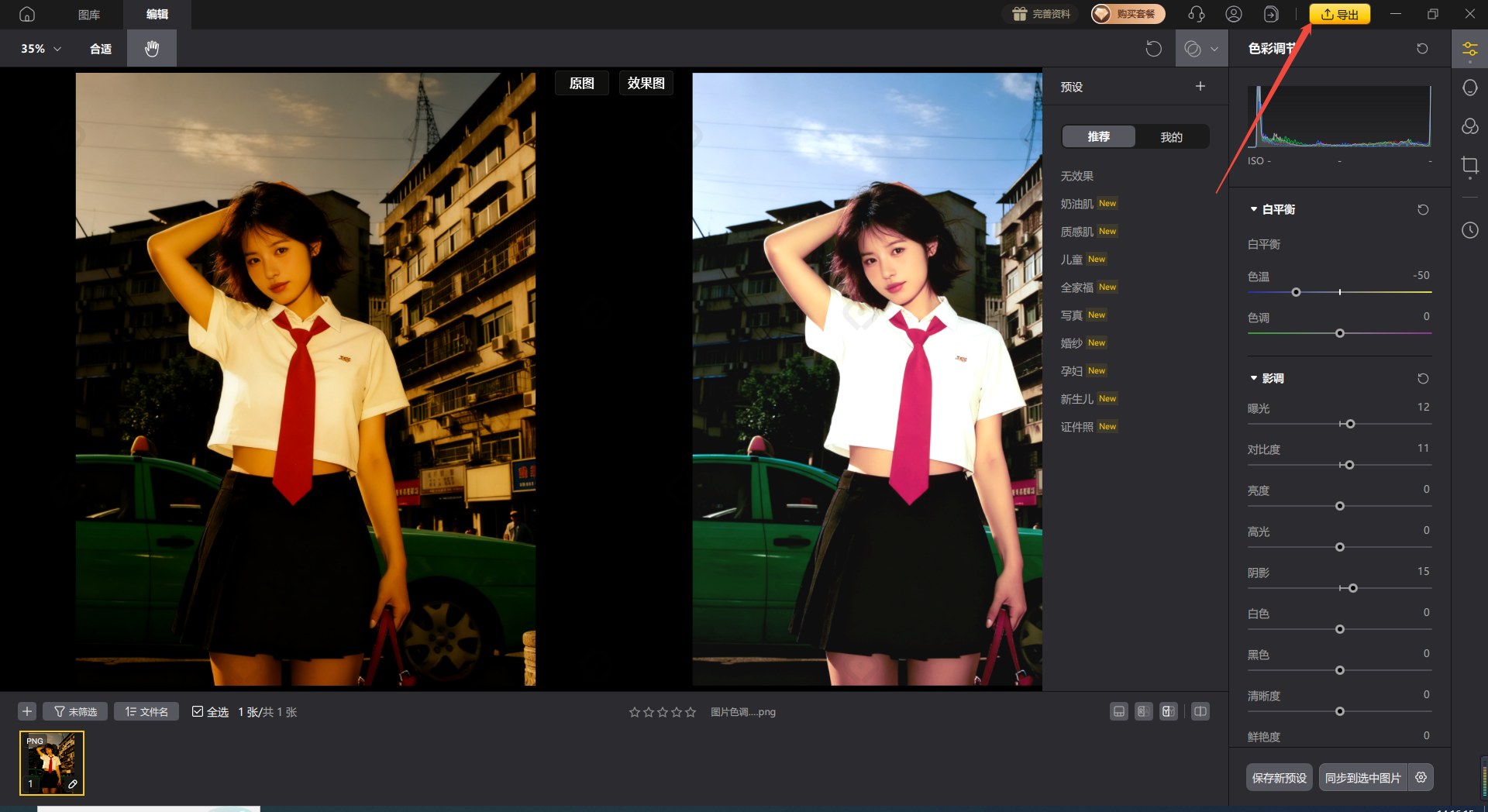The image size is (1488, 812).
Task: Select the hand pan tool
Action: click(152, 49)
